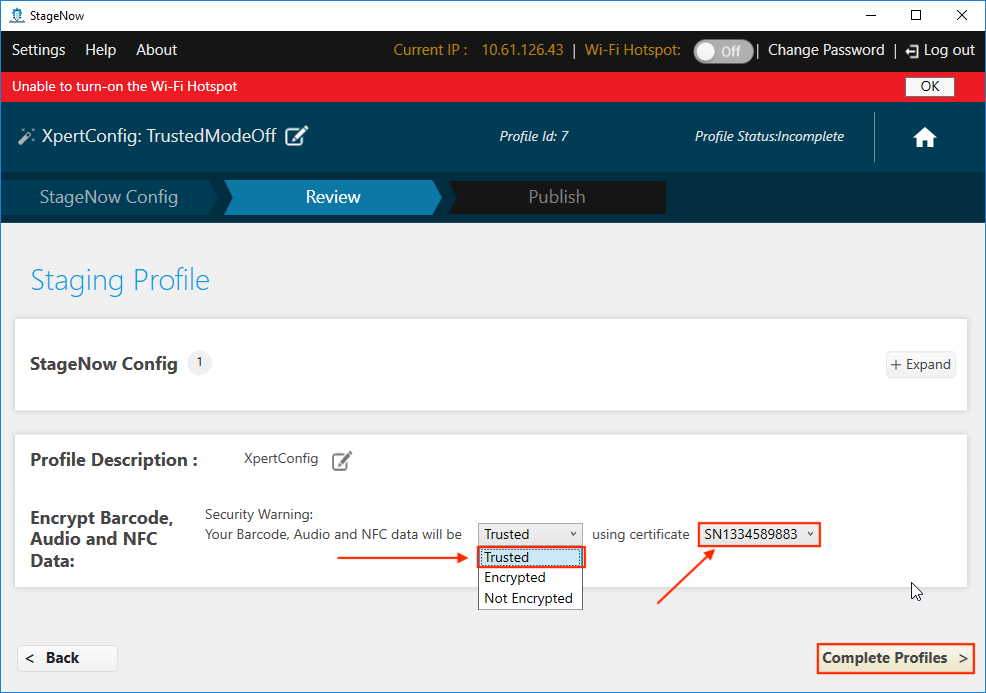The height and width of the screenshot is (693, 986).
Task: Open the About menu
Action: tap(157, 50)
